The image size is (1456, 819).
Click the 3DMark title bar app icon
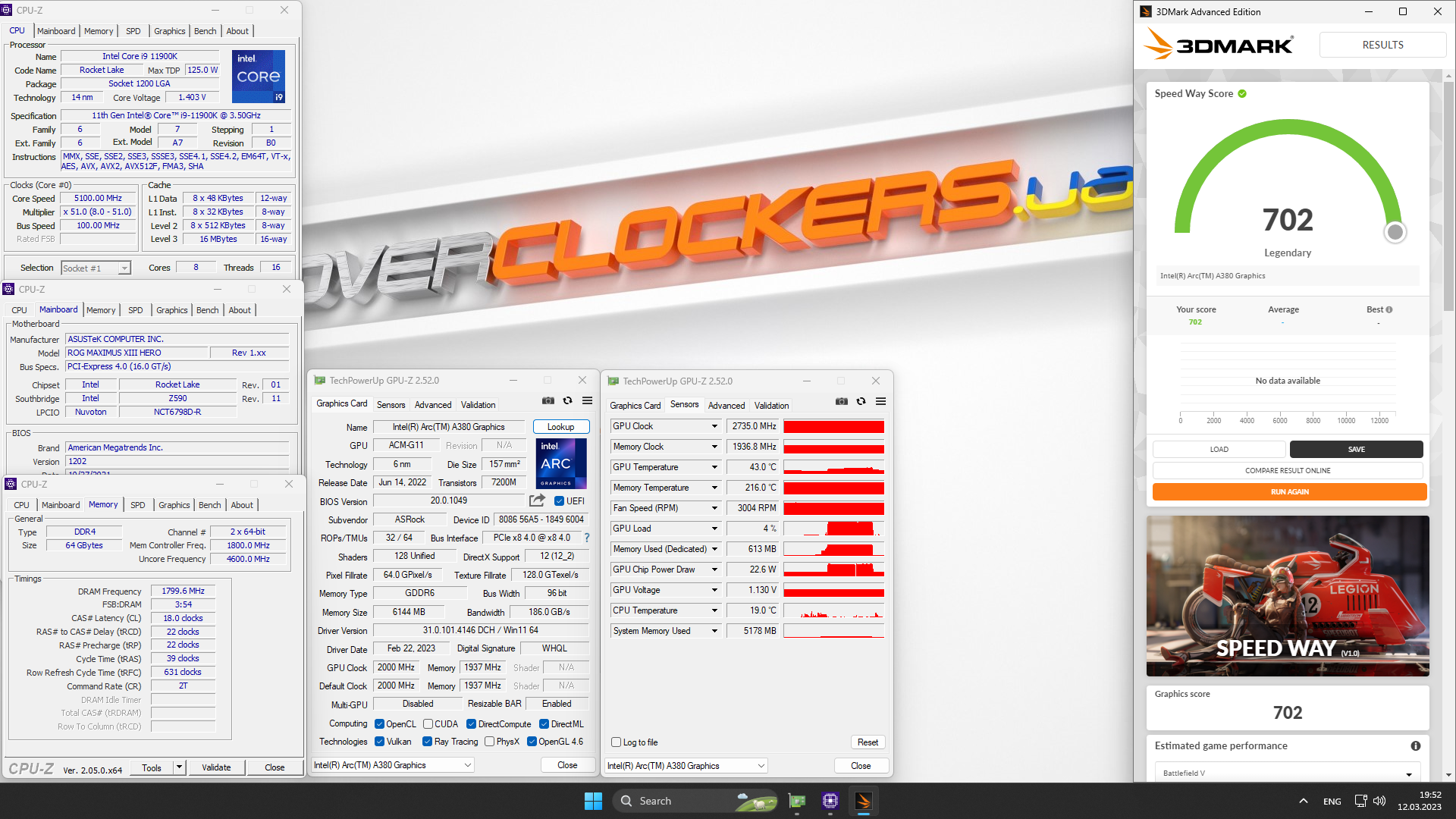coord(1145,11)
